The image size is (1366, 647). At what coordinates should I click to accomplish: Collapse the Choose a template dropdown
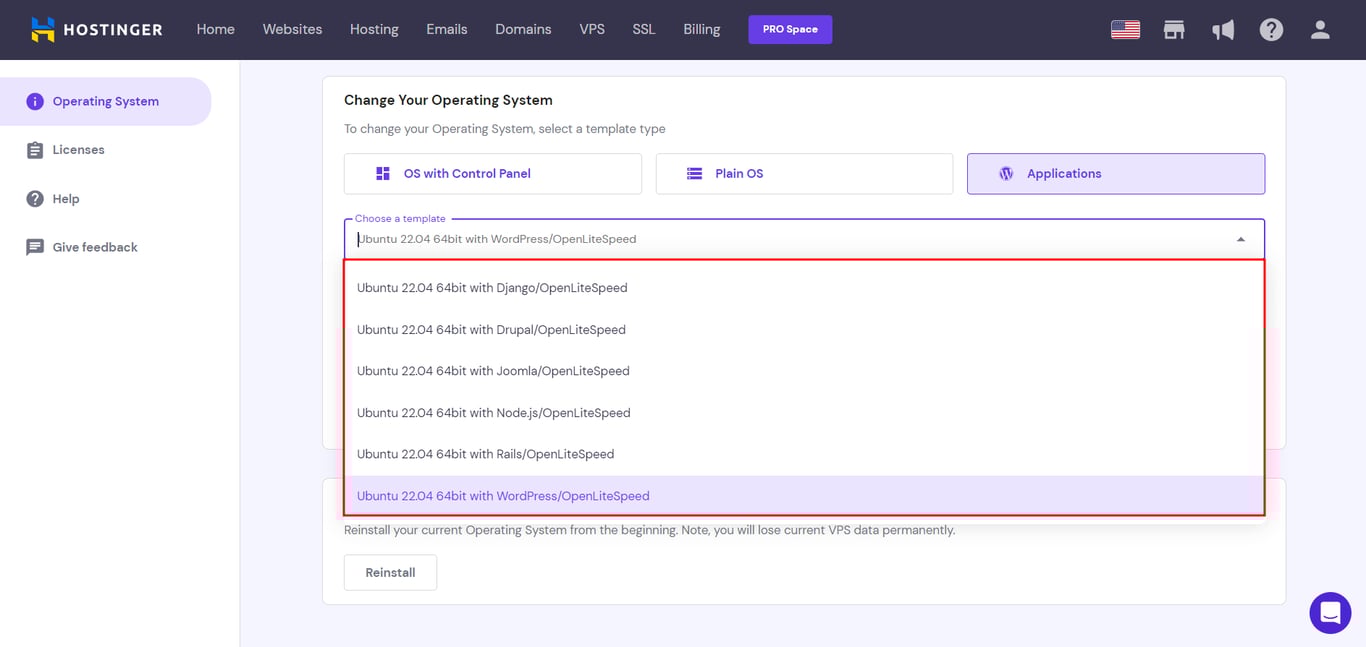point(1240,238)
